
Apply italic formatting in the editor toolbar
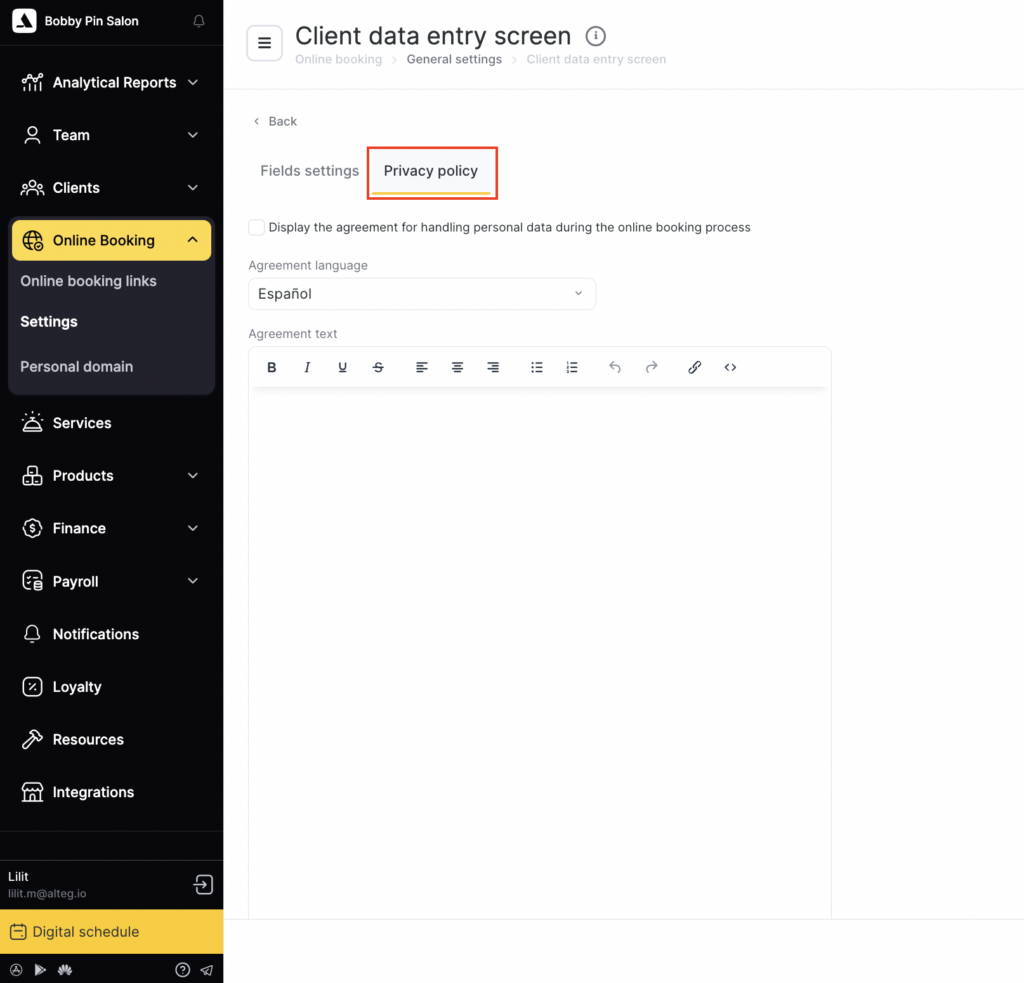[x=307, y=368]
